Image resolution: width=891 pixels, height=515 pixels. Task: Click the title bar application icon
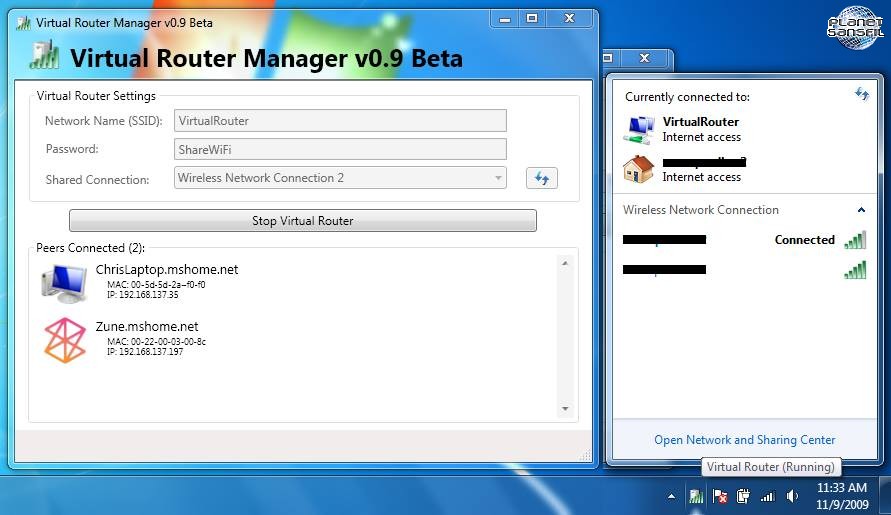[23, 23]
